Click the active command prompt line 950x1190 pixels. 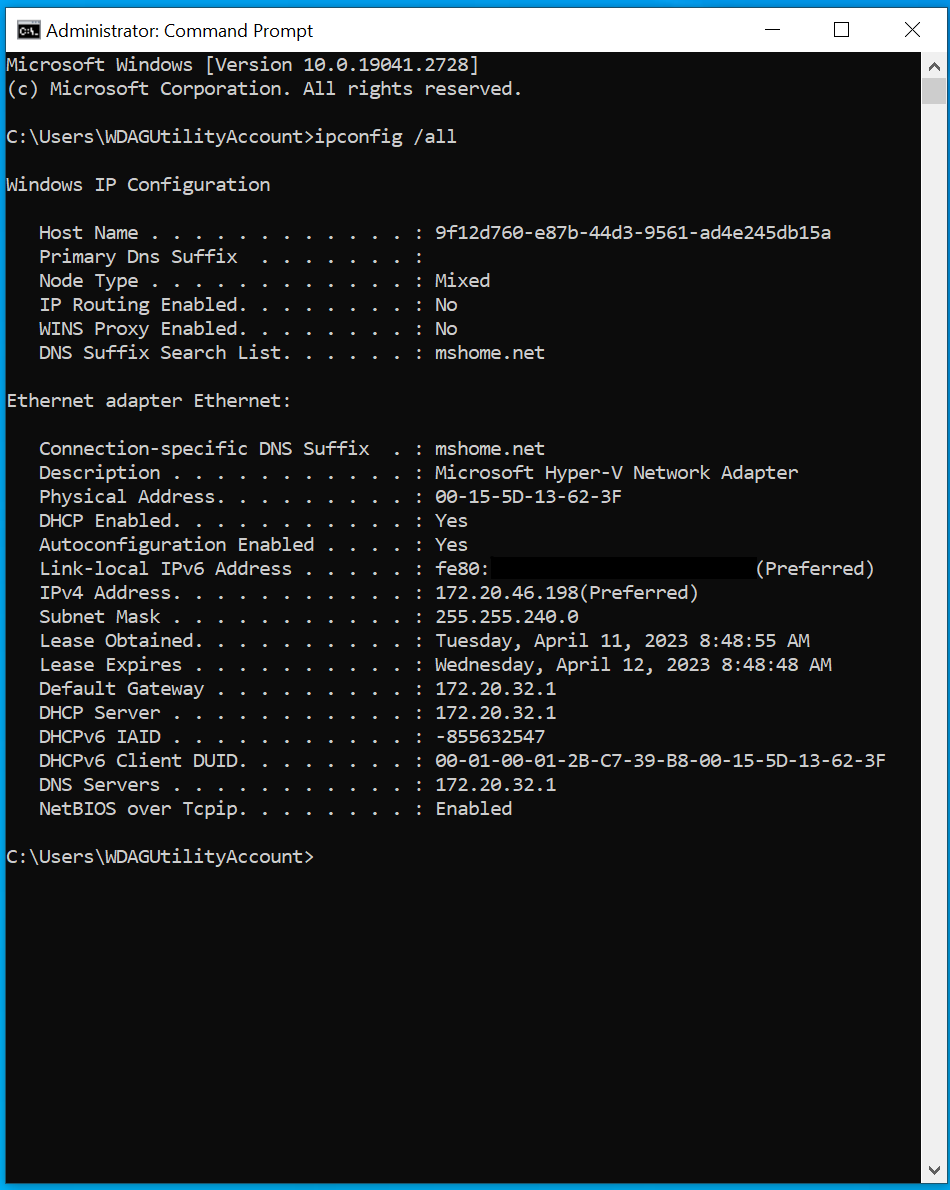[160, 856]
